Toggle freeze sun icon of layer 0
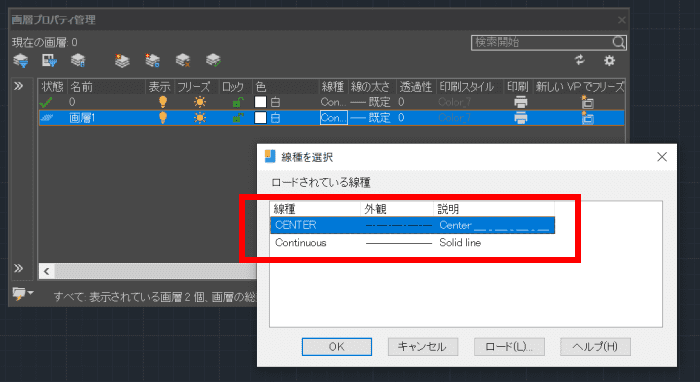700x382 pixels. tap(200, 102)
